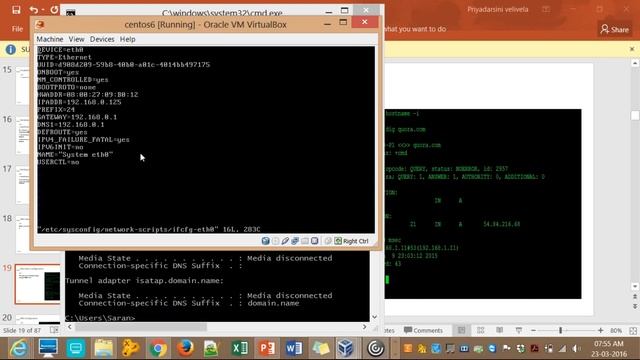
Task: Click cmd window horizontal scroll-left arrow
Action: (x=70, y=327)
